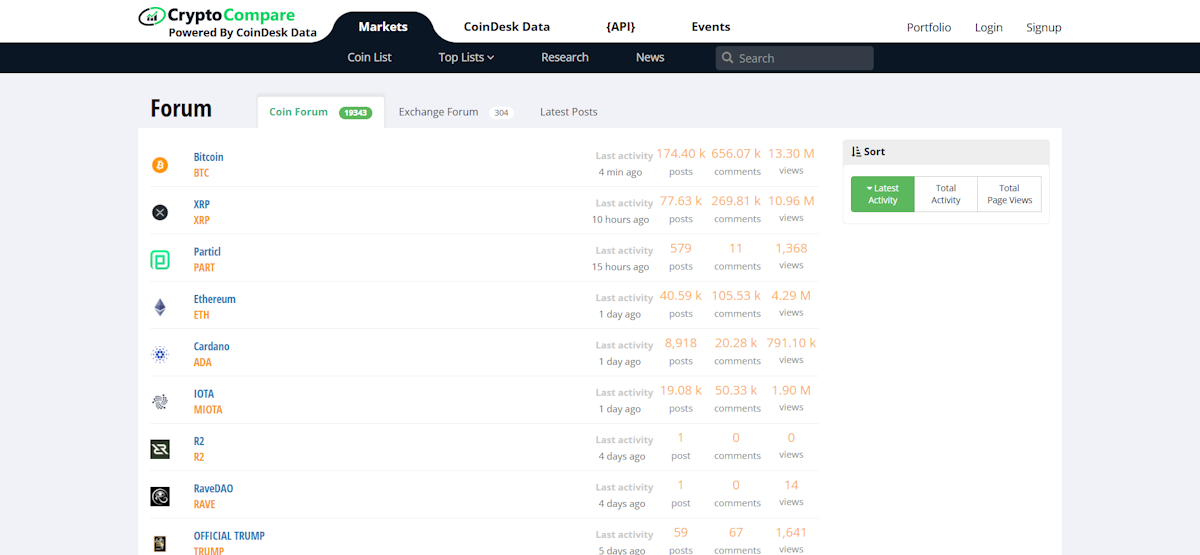Click Ethereum's 105.53 k comments count
The height and width of the screenshot is (555, 1200).
coord(736,296)
